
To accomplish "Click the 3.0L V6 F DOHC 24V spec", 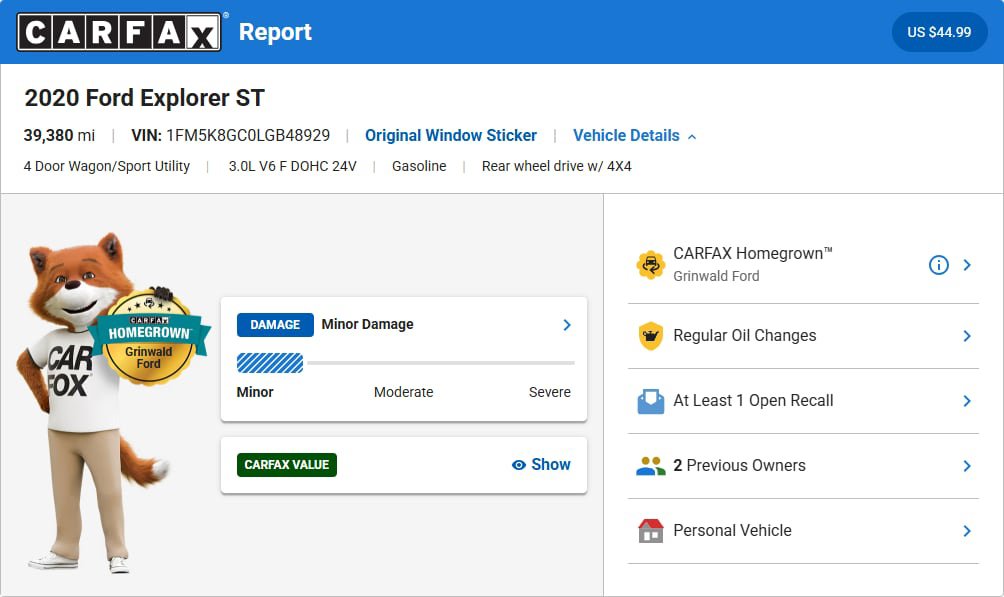I will click(x=293, y=167).
